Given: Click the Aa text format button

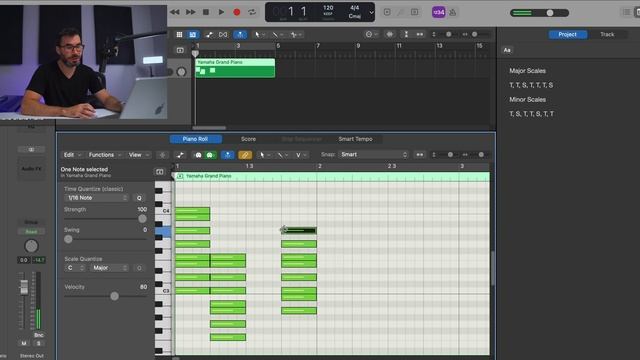Looking at the screenshot, I should click(507, 50).
